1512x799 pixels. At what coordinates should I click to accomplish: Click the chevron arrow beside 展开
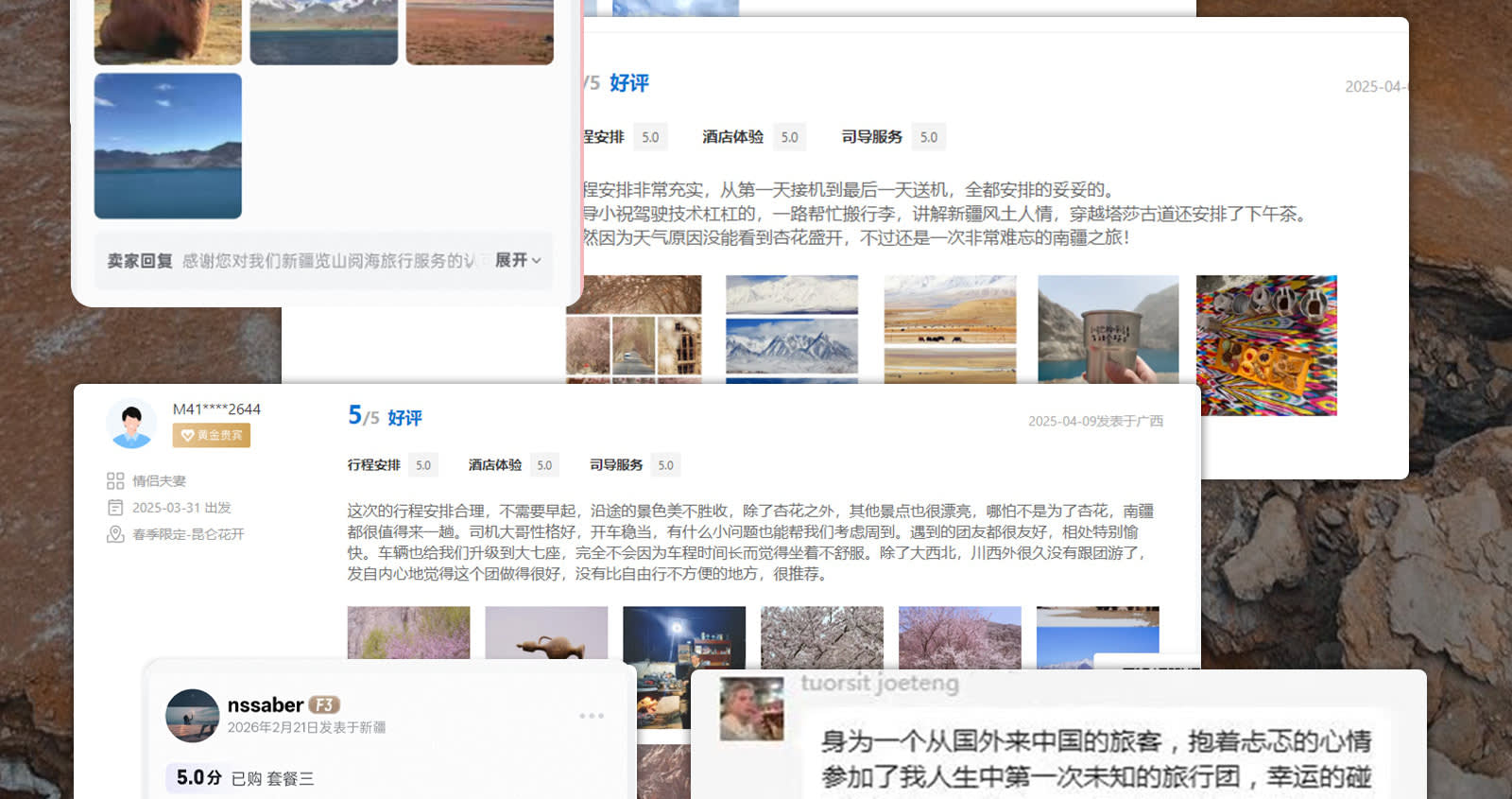click(x=537, y=261)
